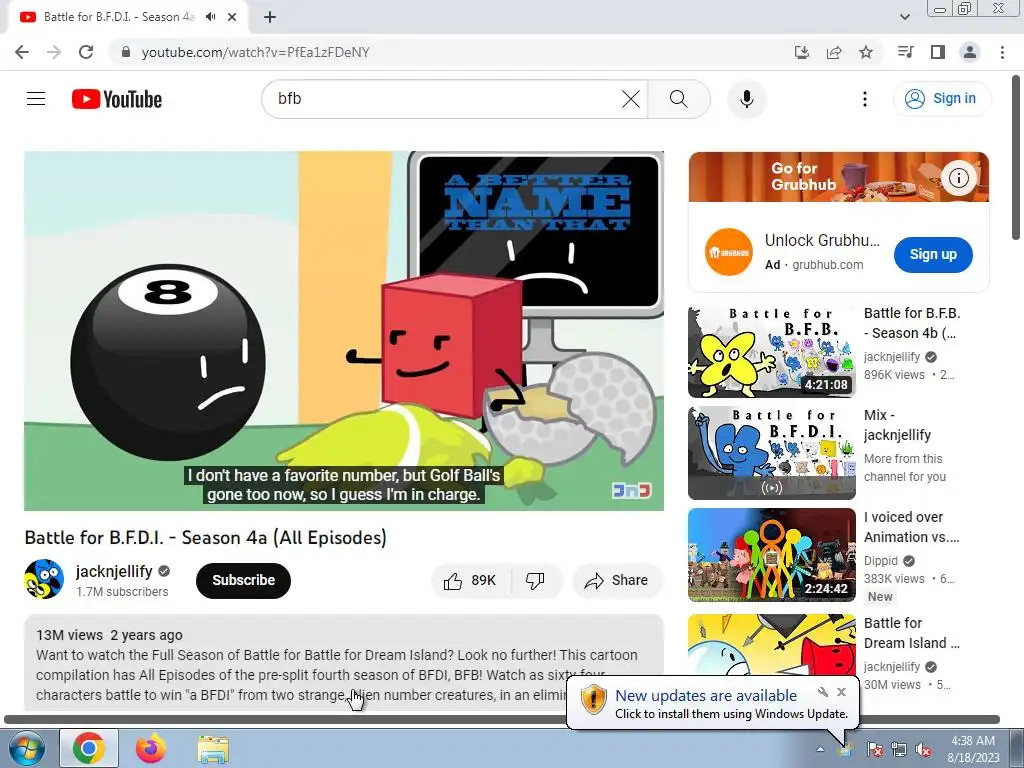
Task: Open the Grubhub logo in ad
Action: tap(728, 252)
